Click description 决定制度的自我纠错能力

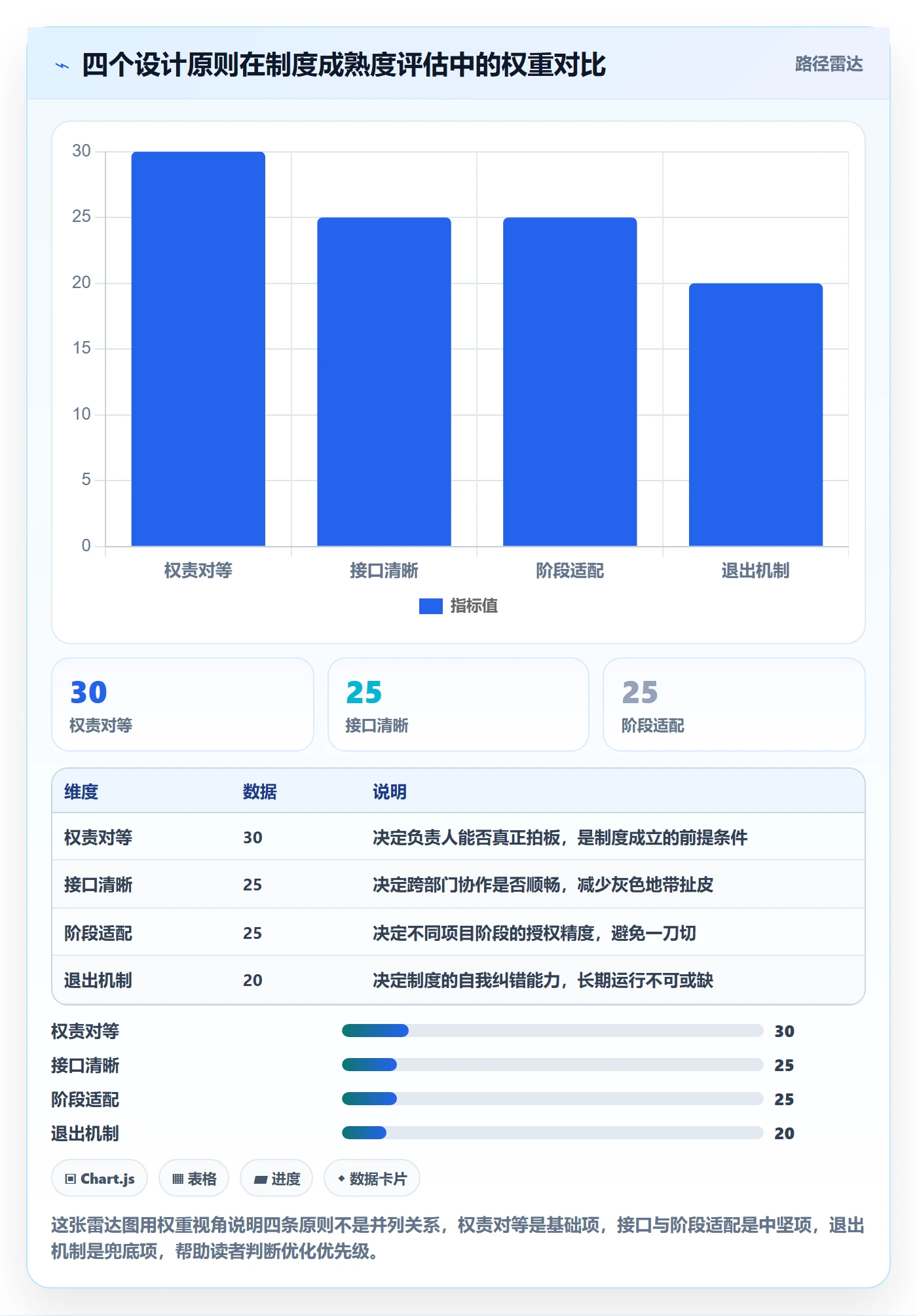click(543, 980)
